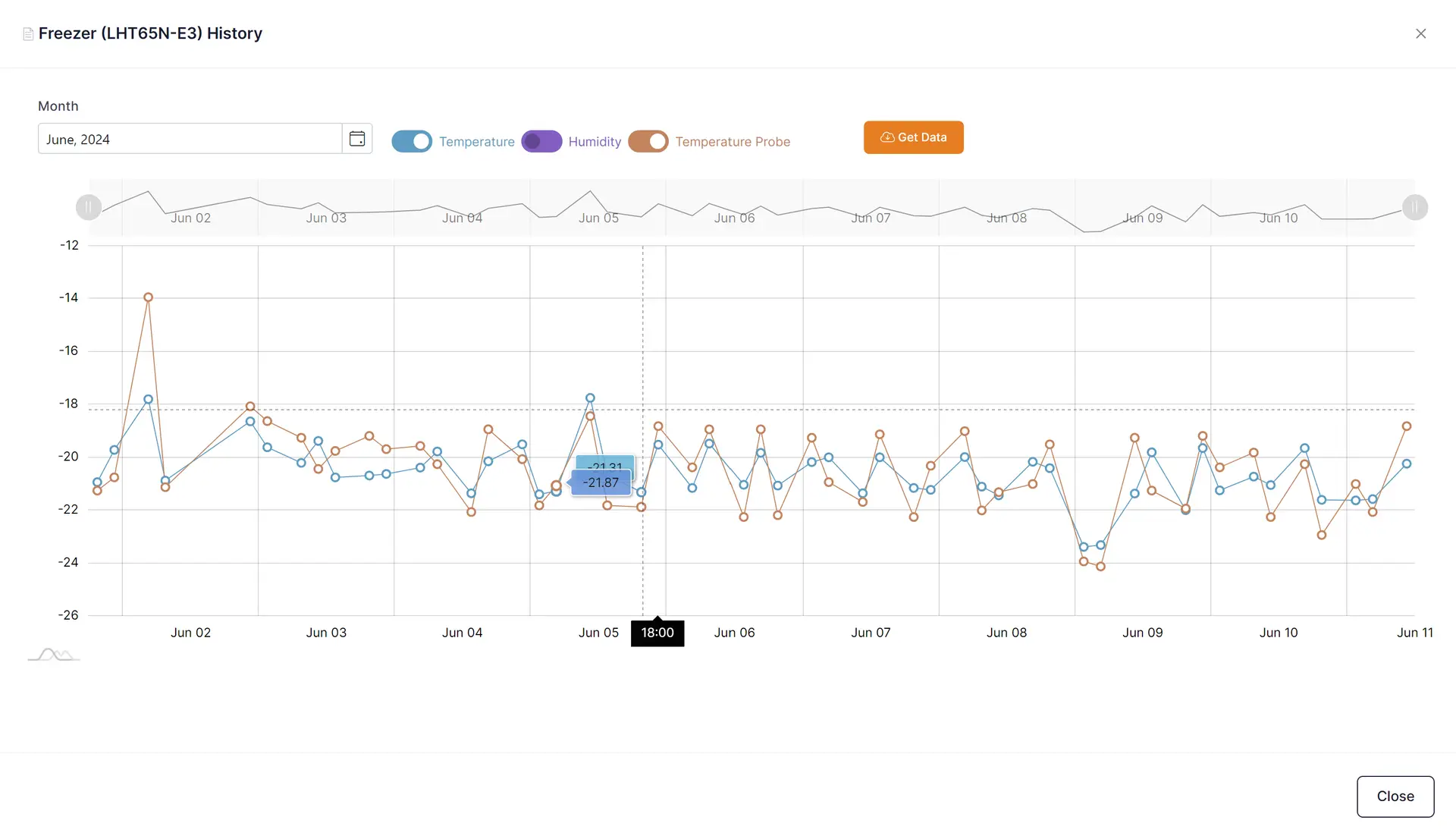Viewport: 1456px width, 839px height.
Task: Click the left range slider handle
Action: 89,207
